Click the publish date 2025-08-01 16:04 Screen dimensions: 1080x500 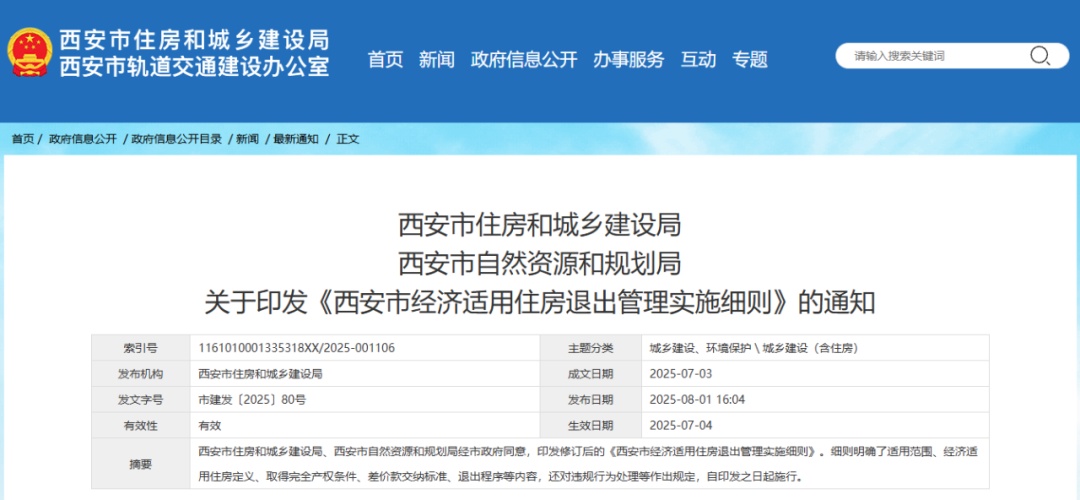tap(698, 399)
